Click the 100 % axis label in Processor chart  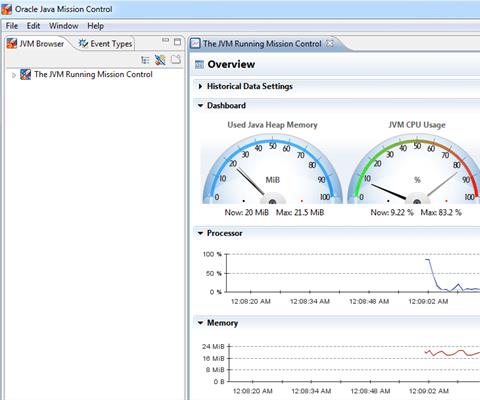212,254
